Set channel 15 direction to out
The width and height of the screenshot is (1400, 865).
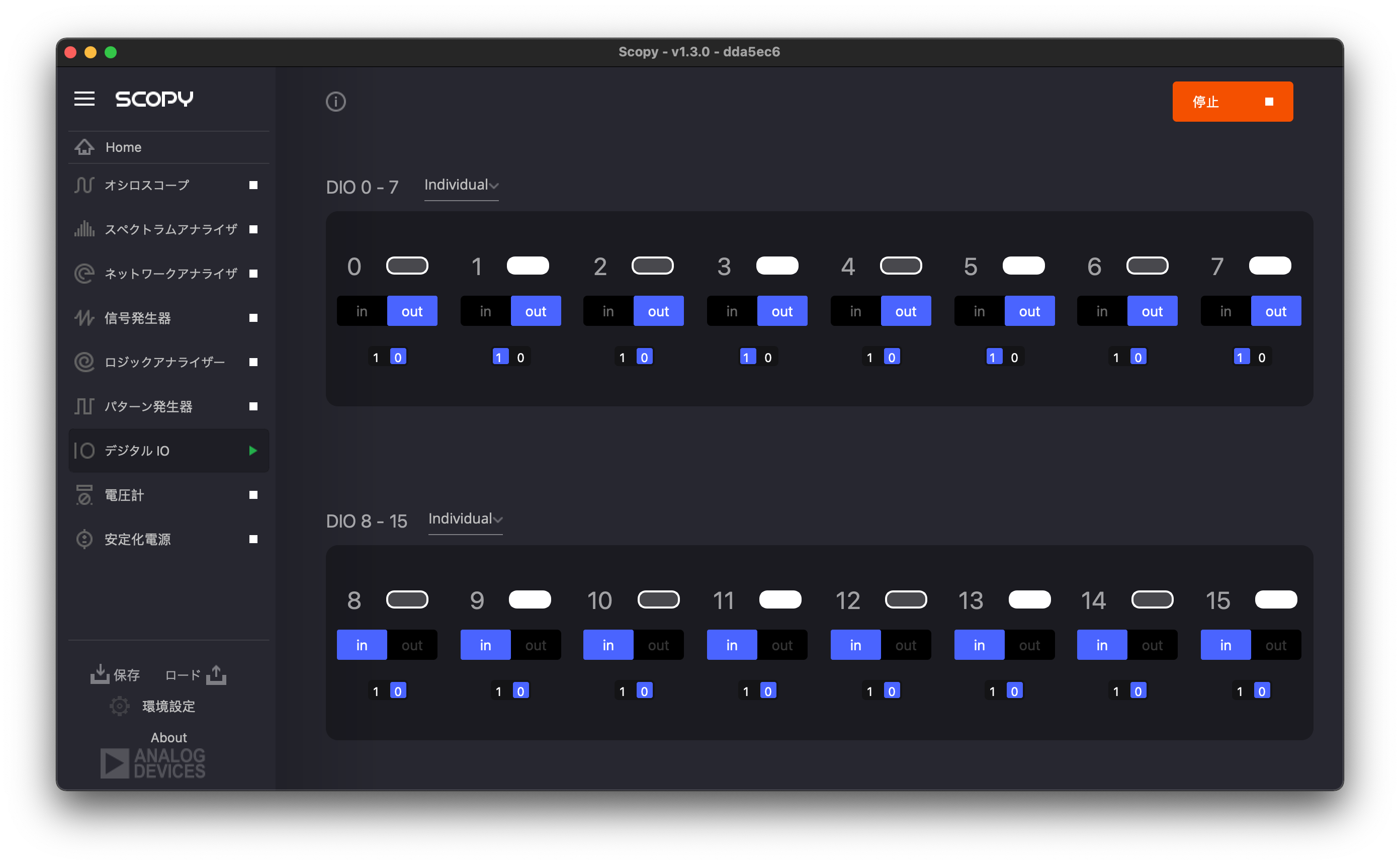point(1275,645)
